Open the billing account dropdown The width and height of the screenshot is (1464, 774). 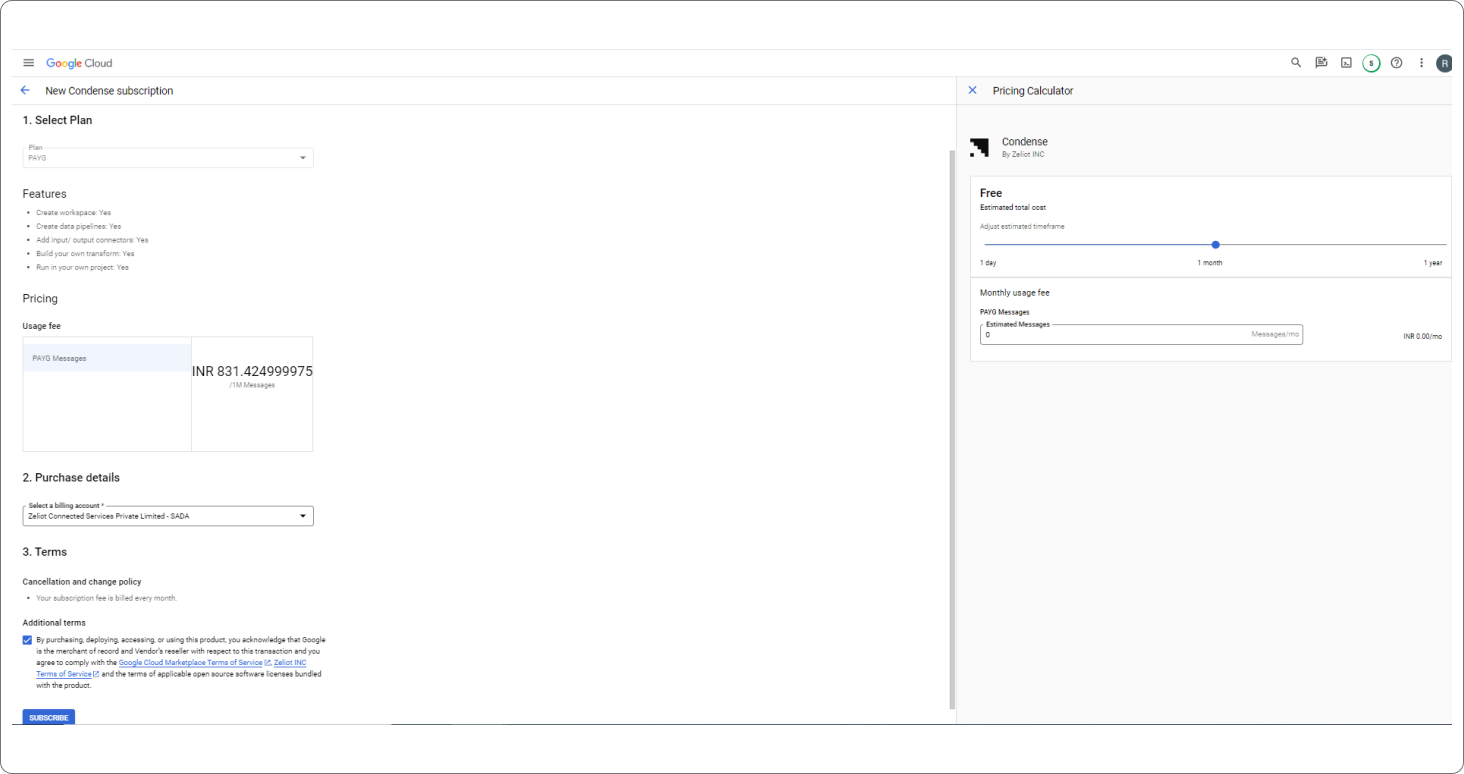[x=168, y=516]
